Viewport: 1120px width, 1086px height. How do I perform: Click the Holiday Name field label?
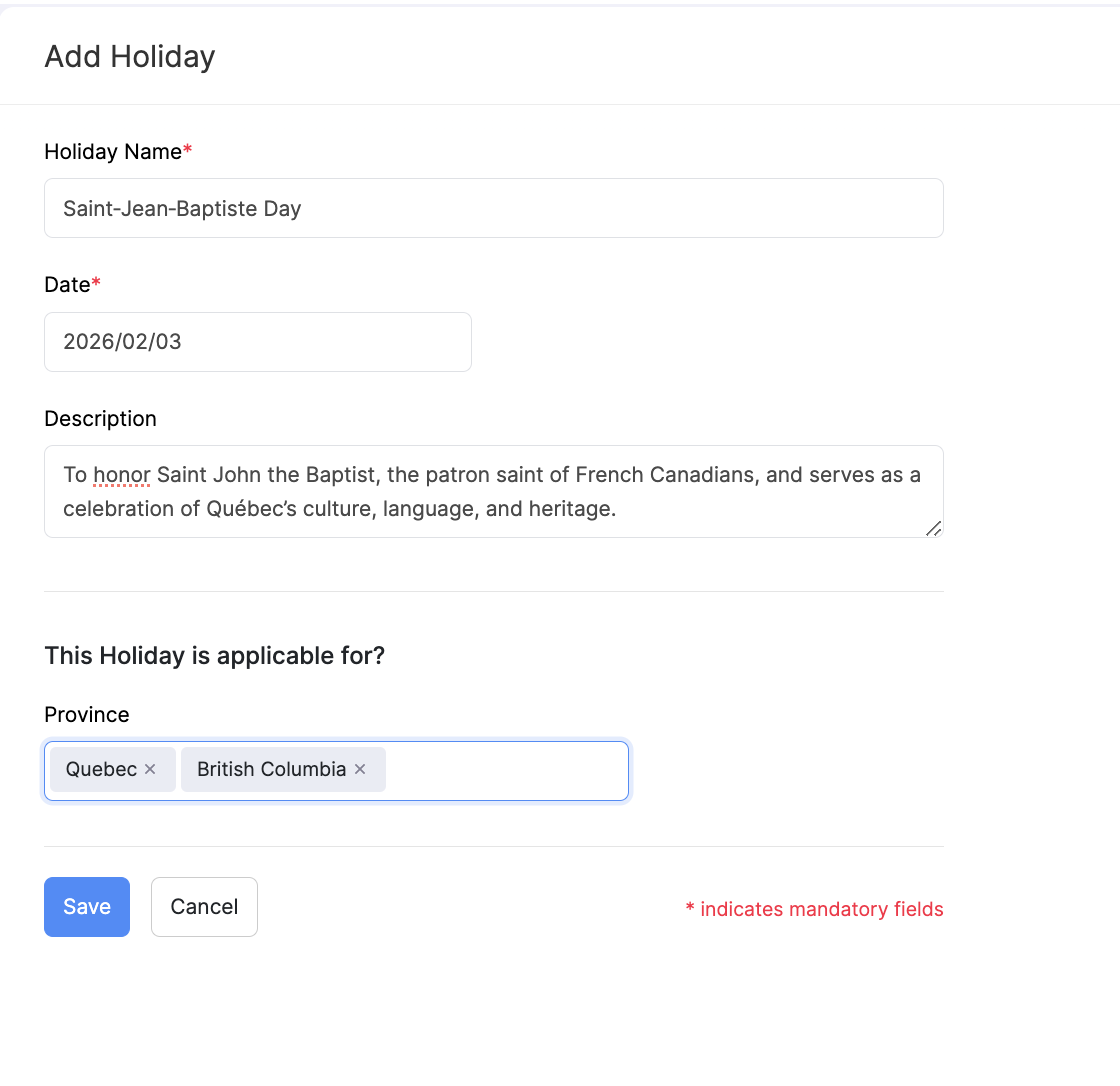pyautogui.click(x=113, y=152)
